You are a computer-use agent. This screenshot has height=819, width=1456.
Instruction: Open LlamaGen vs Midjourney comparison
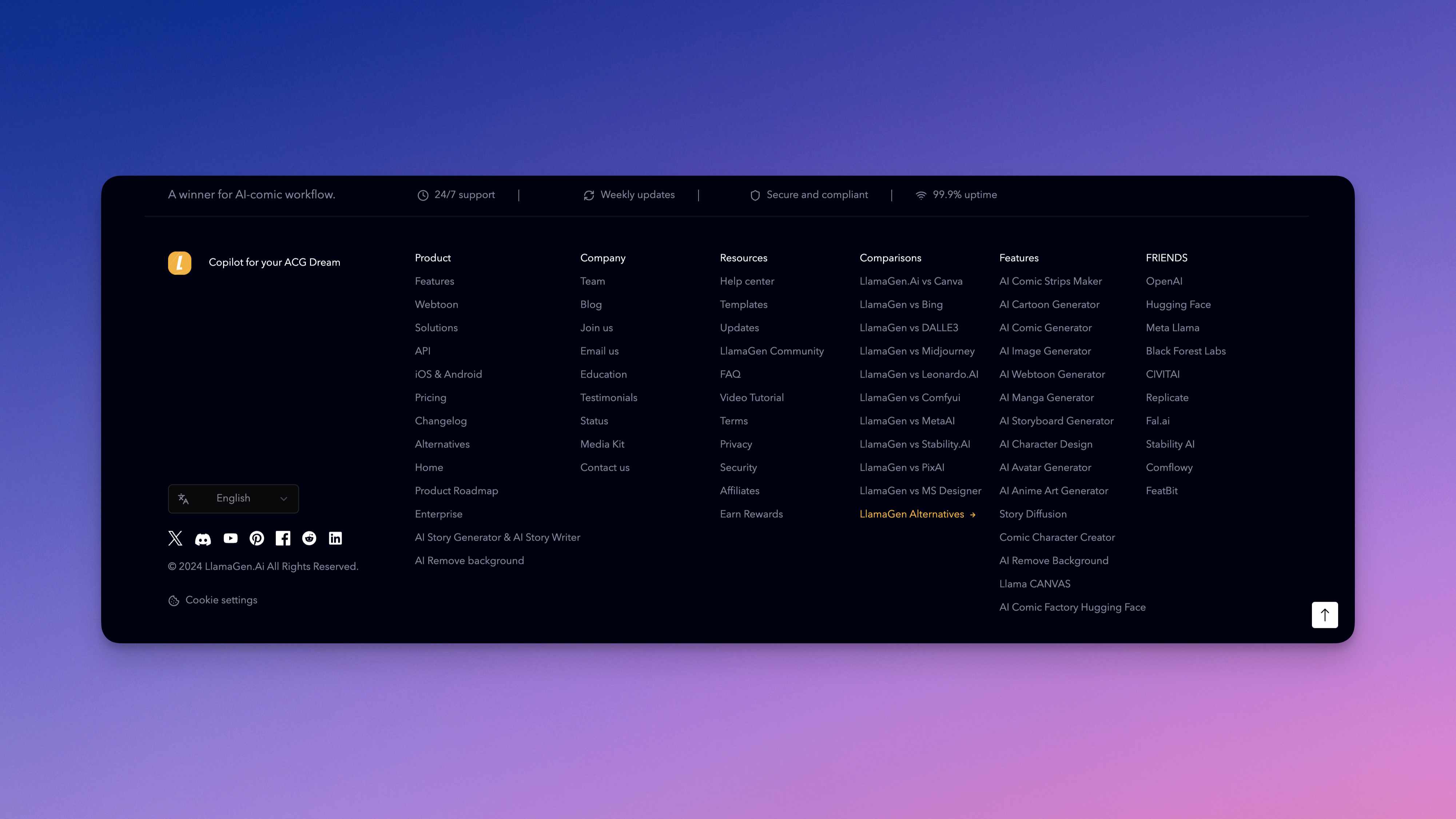[x=917, y=351]
